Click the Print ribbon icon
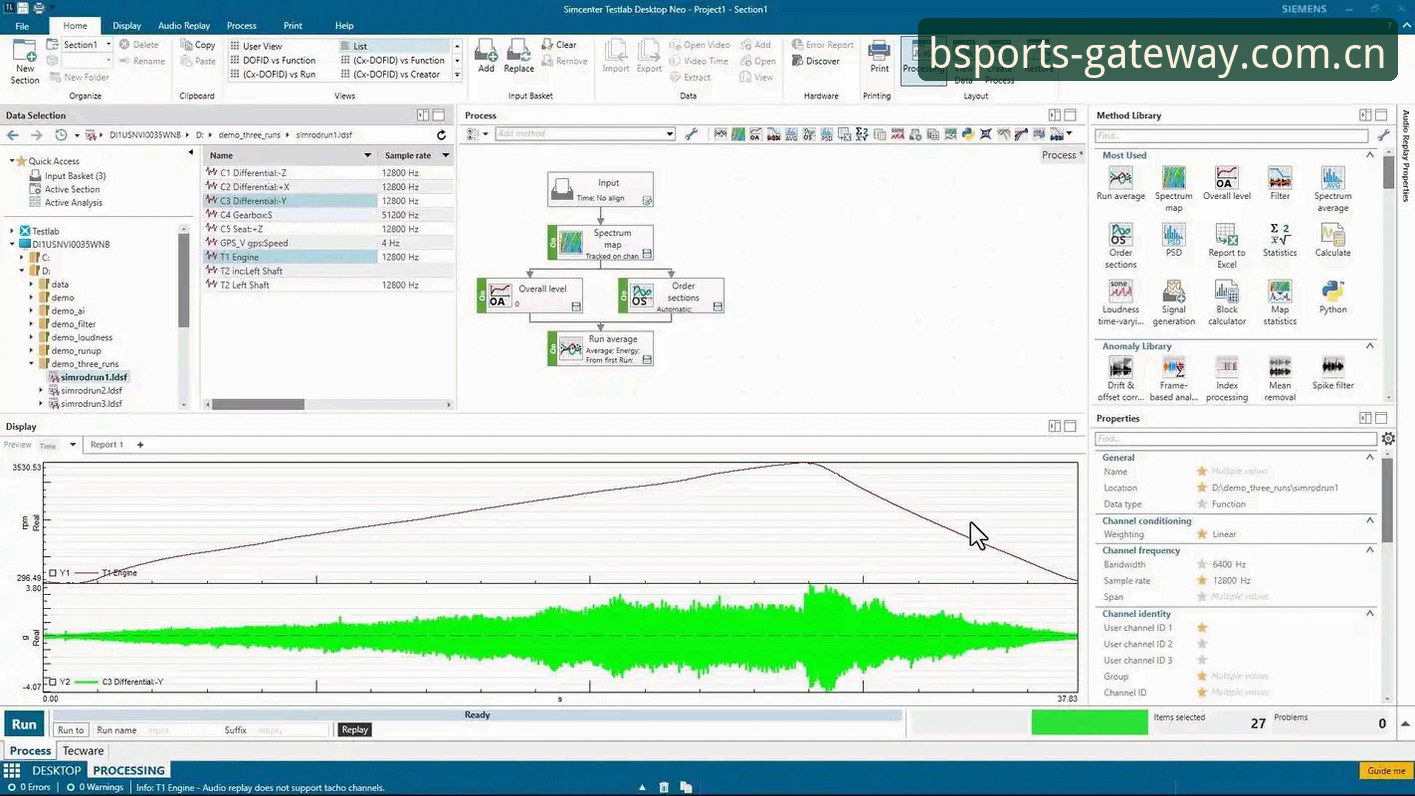 click(x=879, y=56)
